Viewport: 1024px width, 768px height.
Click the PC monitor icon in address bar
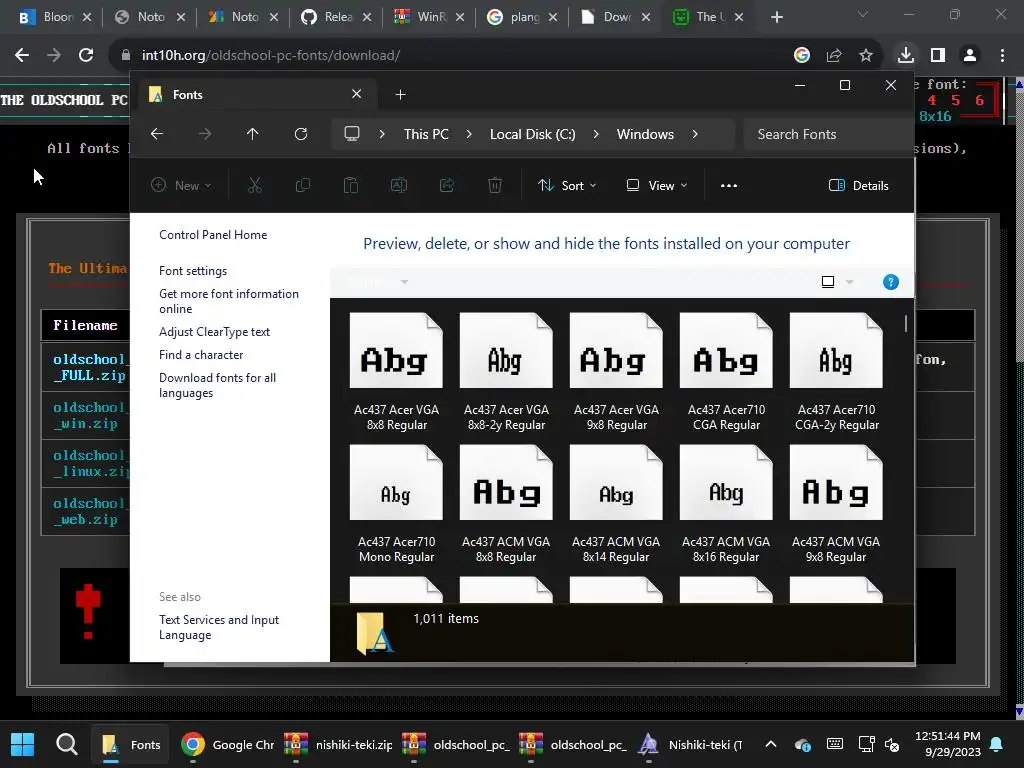tap(352, 134)
